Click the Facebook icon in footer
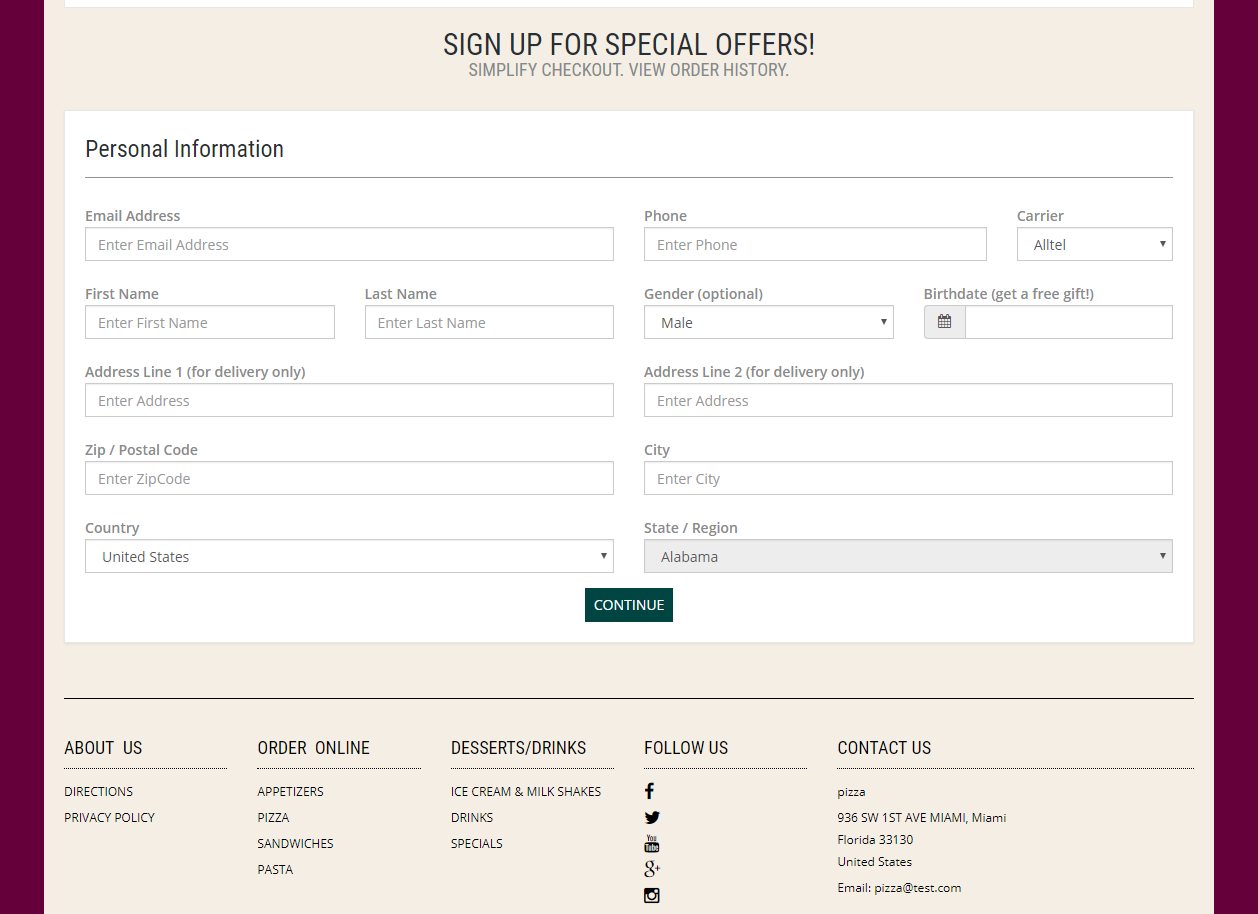 point(649,791)
